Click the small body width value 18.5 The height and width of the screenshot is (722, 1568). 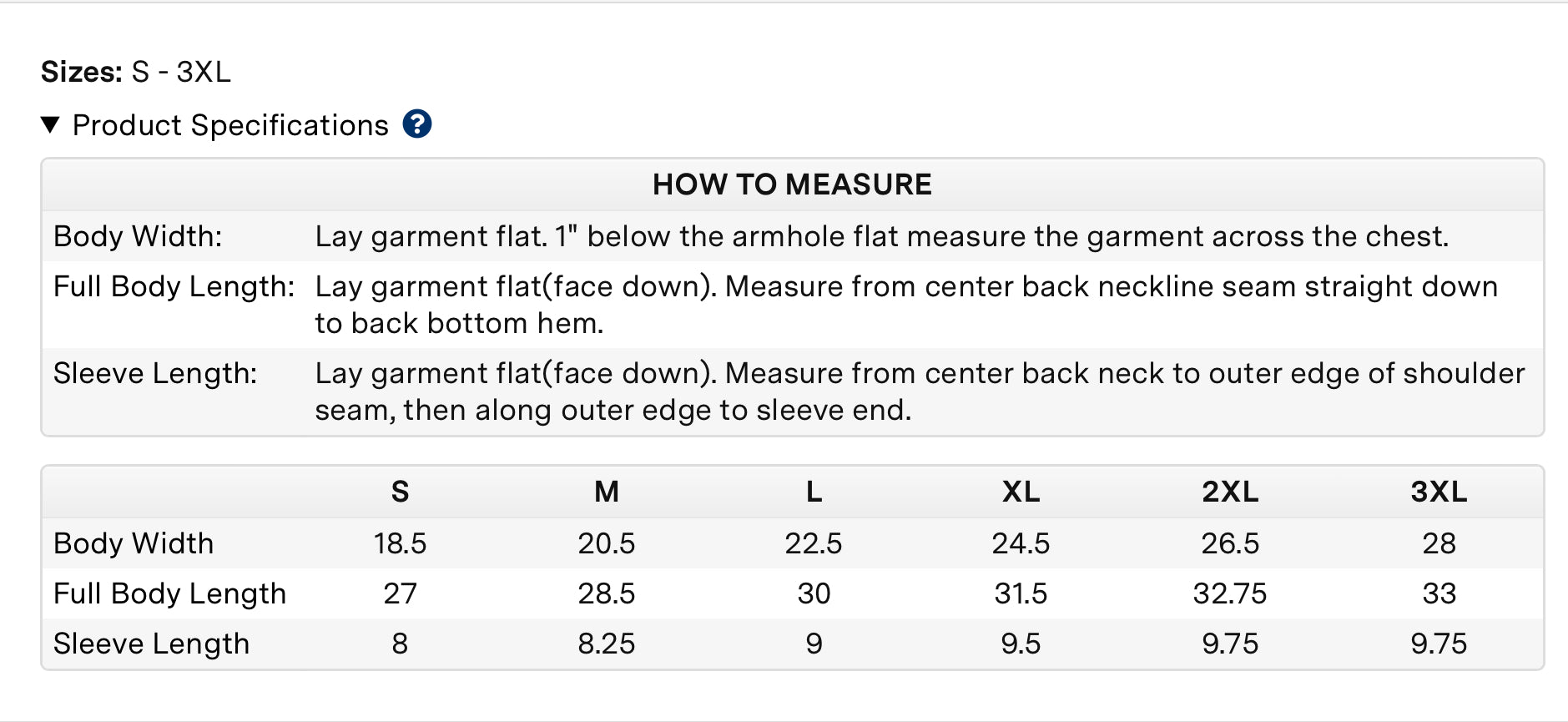400,543
